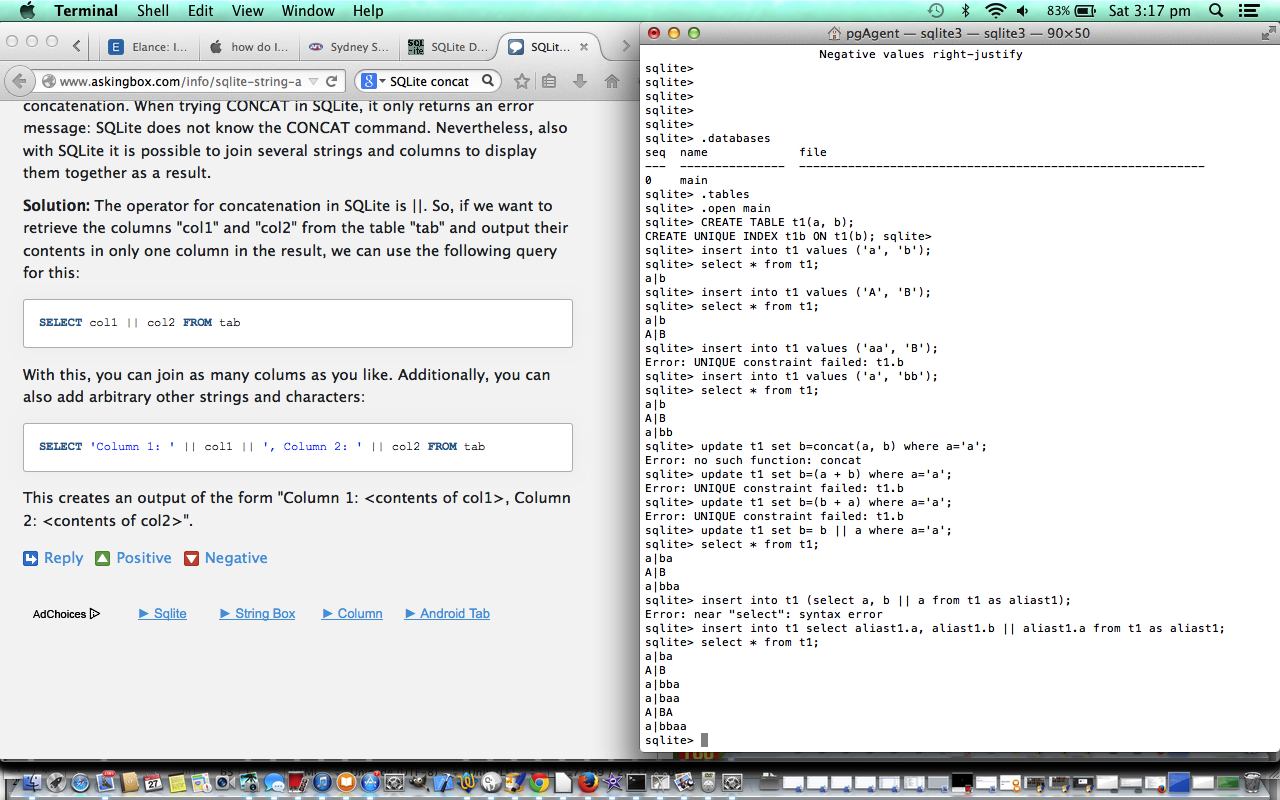Switch to the Sydney S... tab
This screenshot has height=800, width=1280.
click(349, 47)
